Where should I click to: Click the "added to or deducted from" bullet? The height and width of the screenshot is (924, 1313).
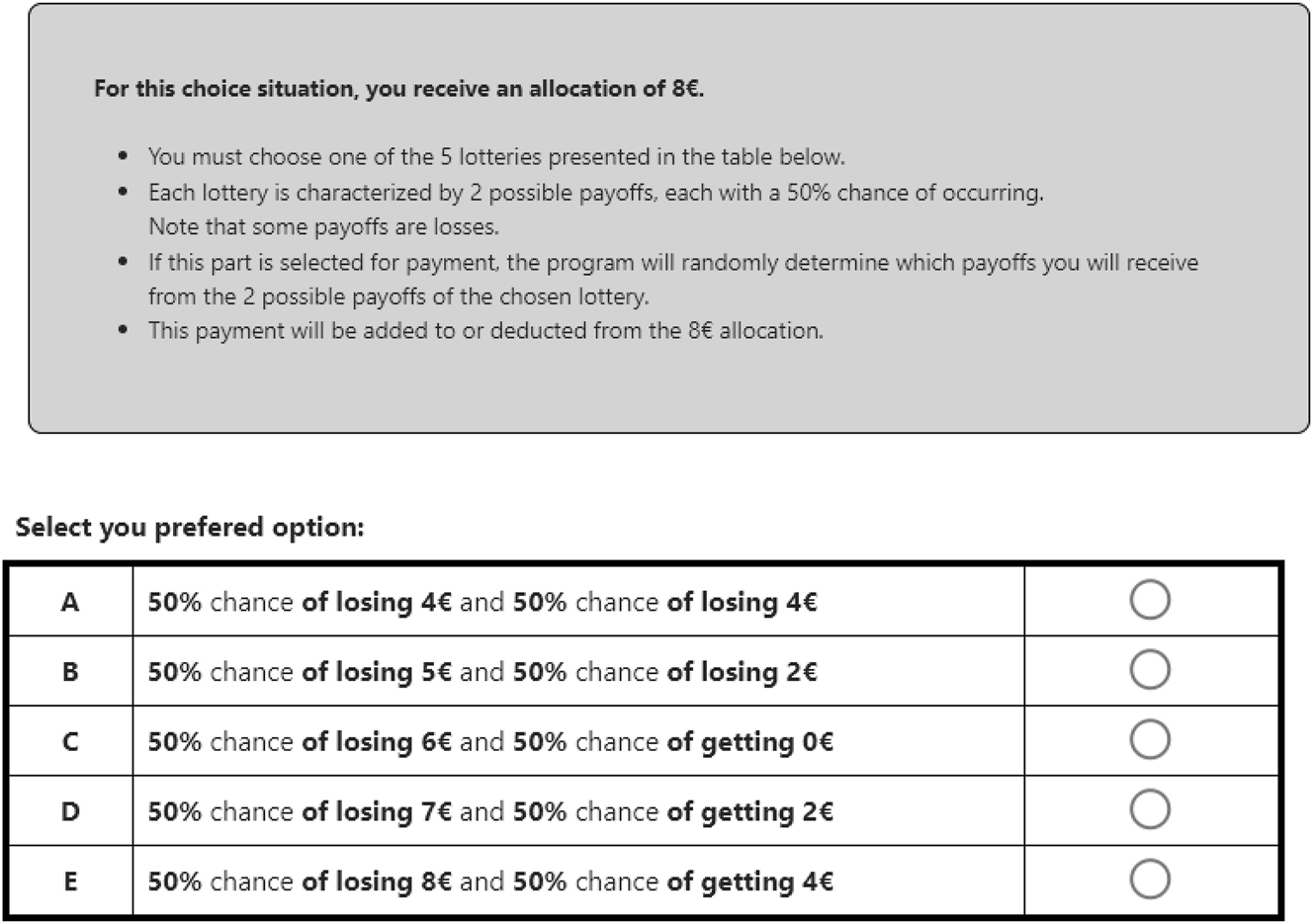pos(485,331)
